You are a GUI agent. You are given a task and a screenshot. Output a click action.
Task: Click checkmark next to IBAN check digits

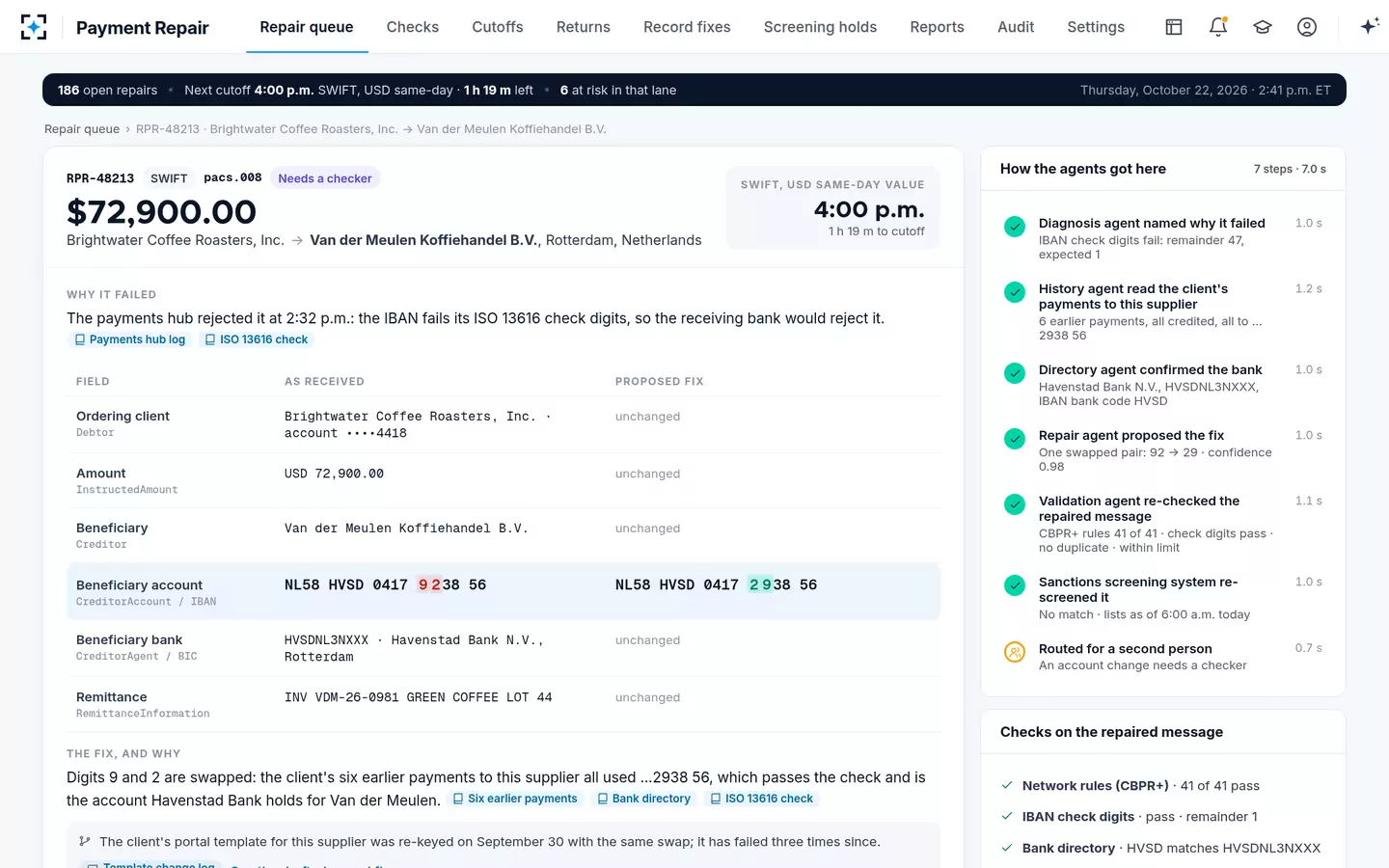click(1007, 816)
